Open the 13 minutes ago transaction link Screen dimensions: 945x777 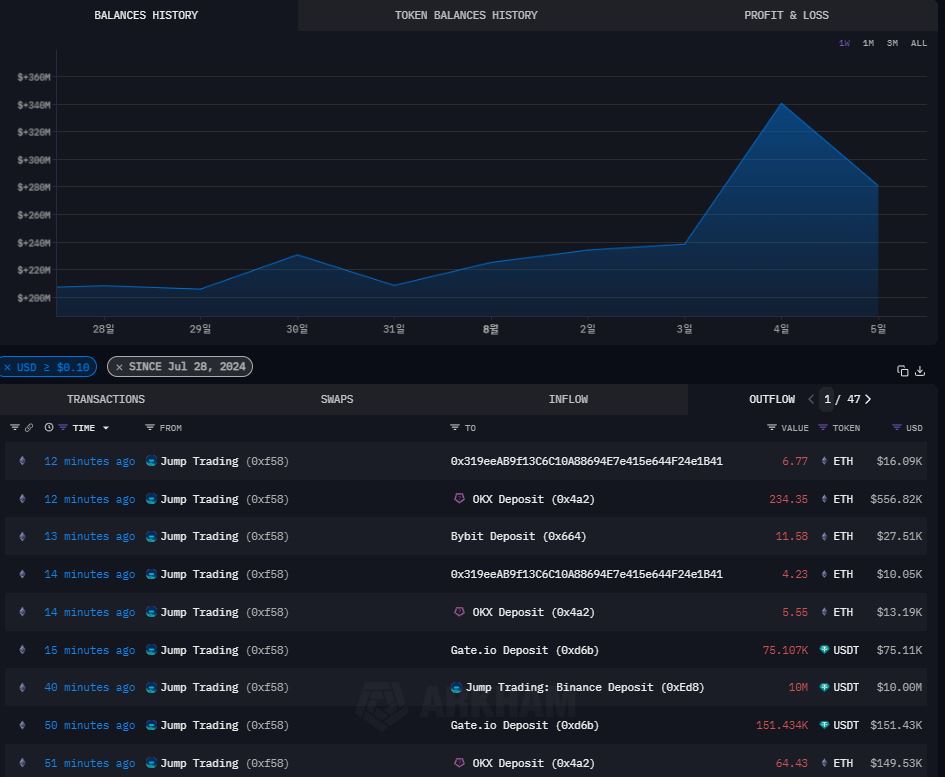(x=89, y=536)
